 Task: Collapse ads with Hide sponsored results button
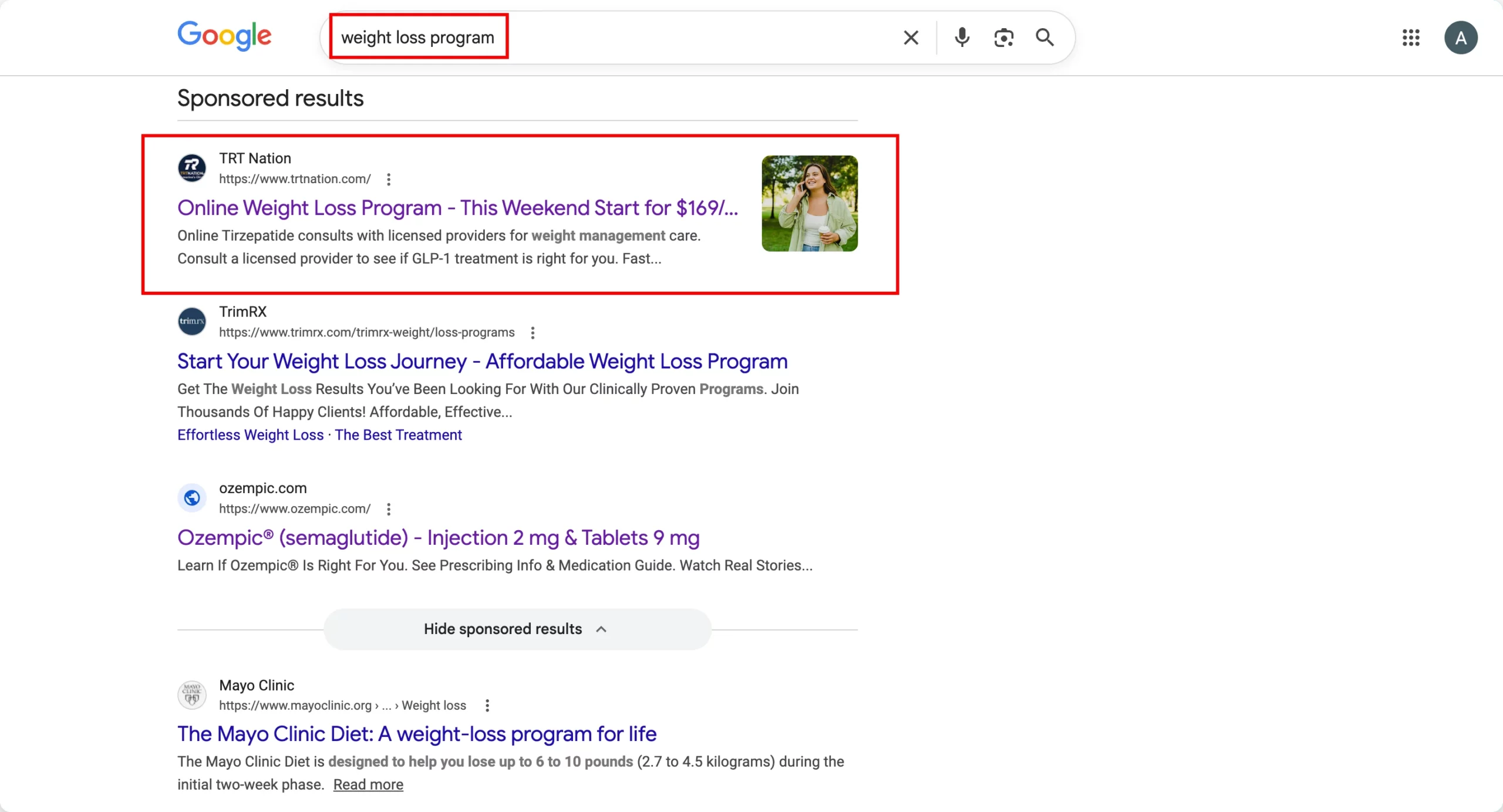point(517,629)
